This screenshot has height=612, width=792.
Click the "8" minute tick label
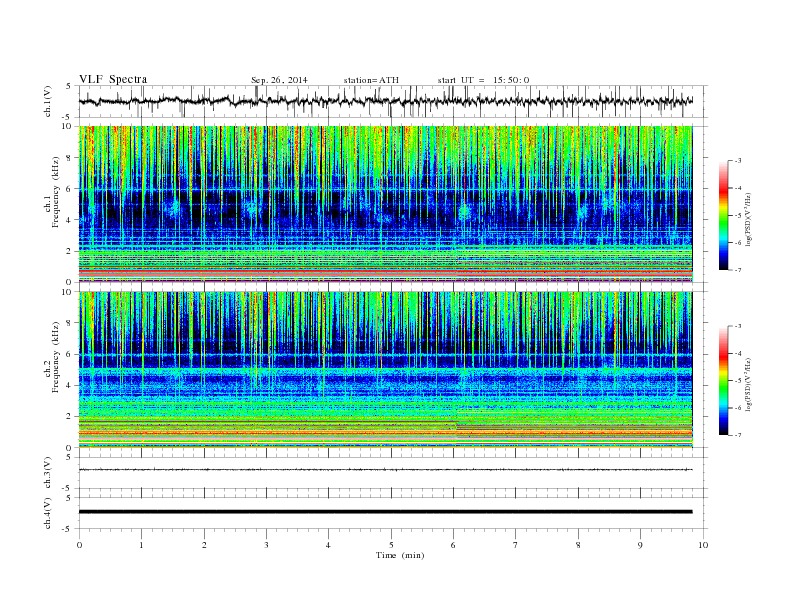pos(578,545)
